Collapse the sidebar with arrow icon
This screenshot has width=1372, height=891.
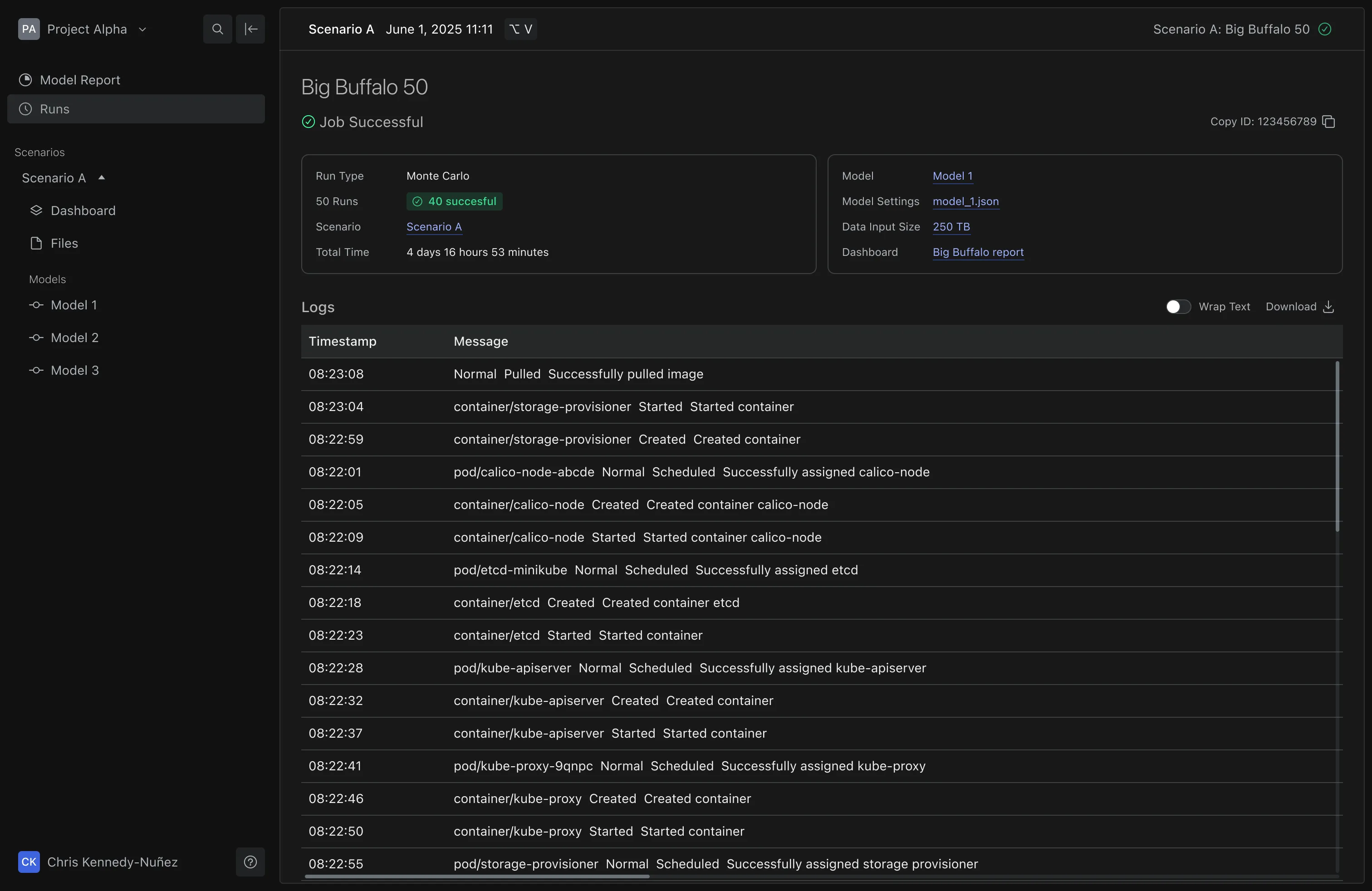250,29
